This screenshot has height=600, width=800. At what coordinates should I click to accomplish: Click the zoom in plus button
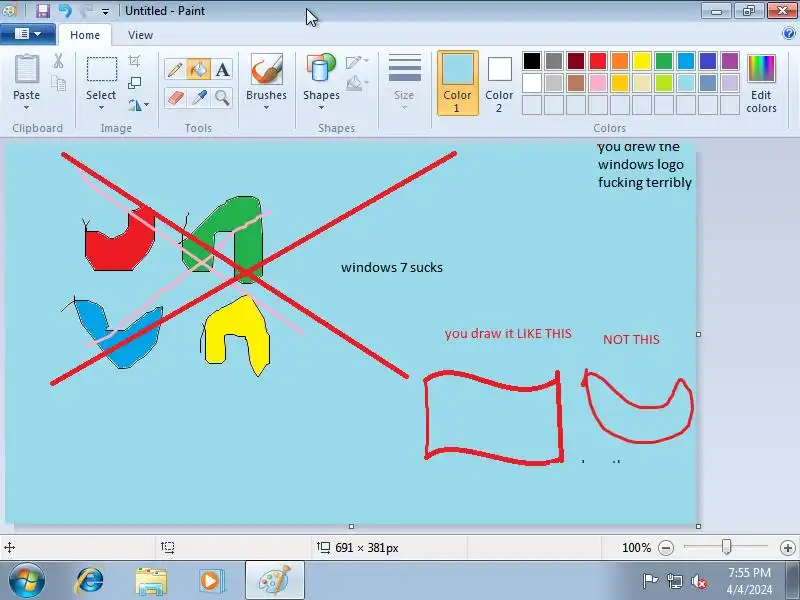[x=788, y=548]
